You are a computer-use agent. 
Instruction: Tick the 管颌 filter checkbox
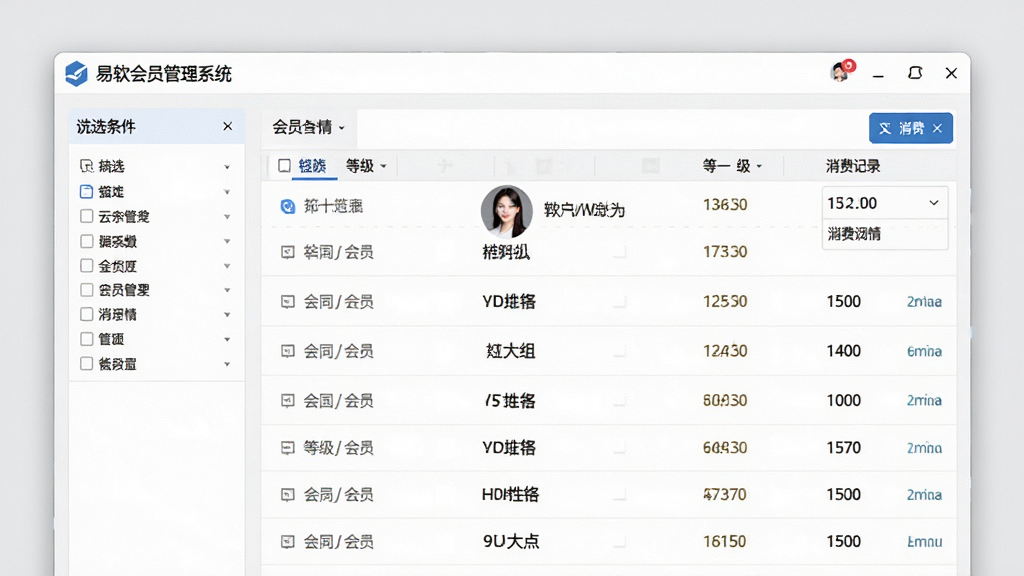(86, 339)
